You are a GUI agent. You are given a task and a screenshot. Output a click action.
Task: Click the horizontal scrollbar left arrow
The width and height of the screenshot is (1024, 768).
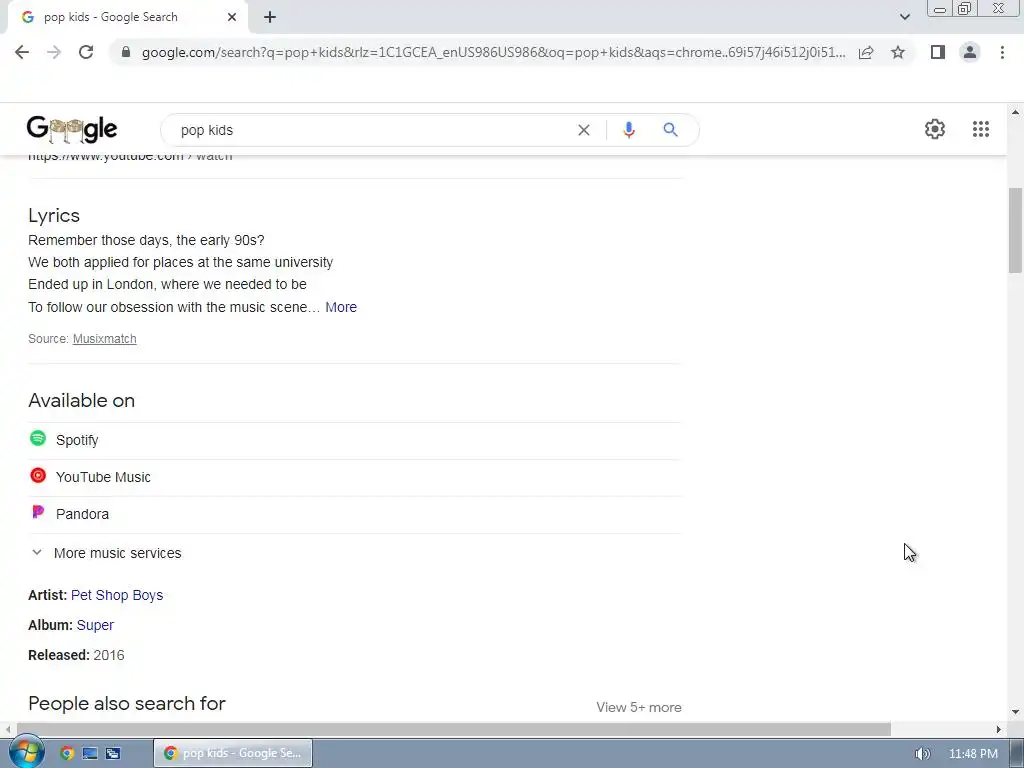pos(7,729)
